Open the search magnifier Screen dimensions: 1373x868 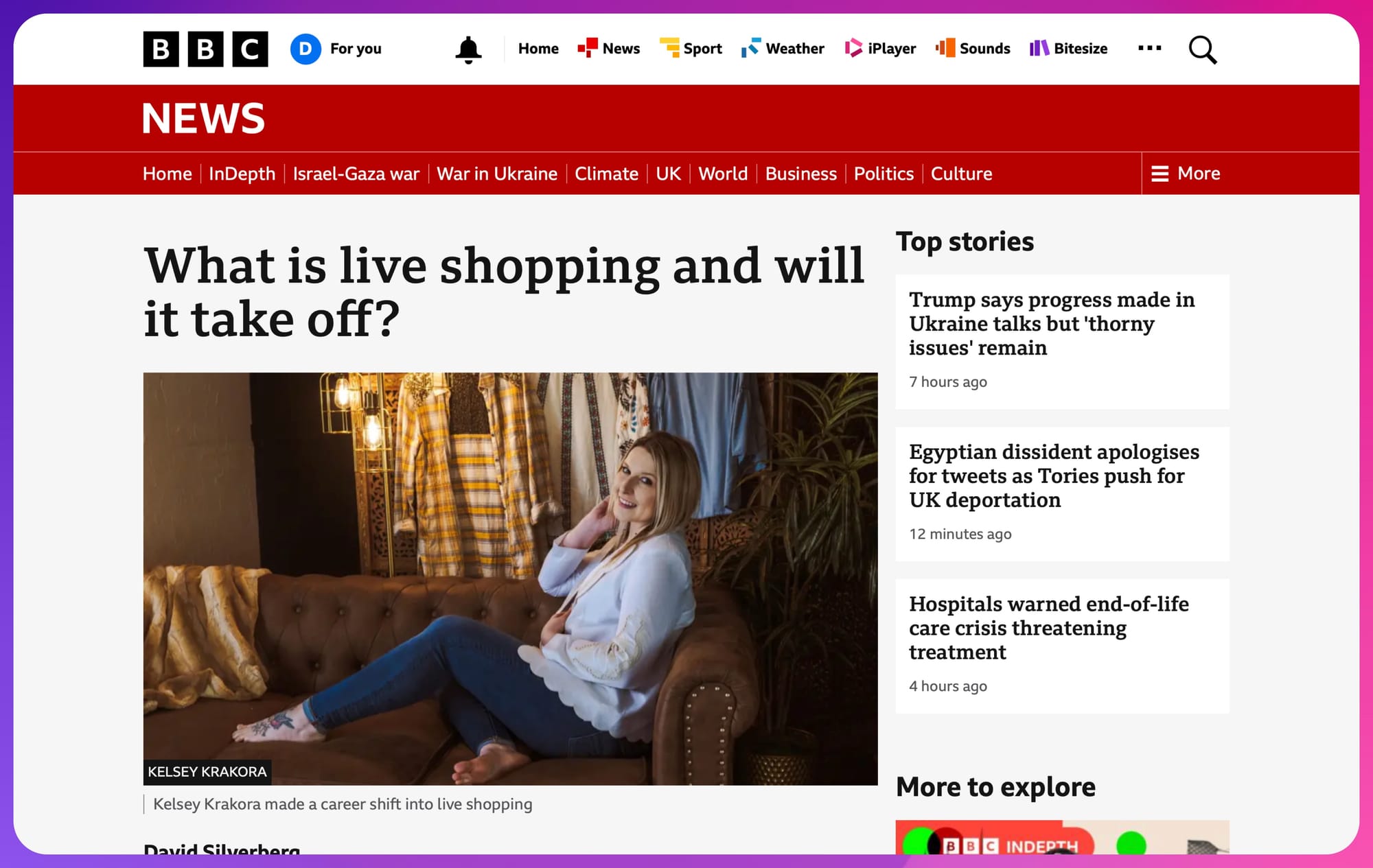[x=1202, y=49]
